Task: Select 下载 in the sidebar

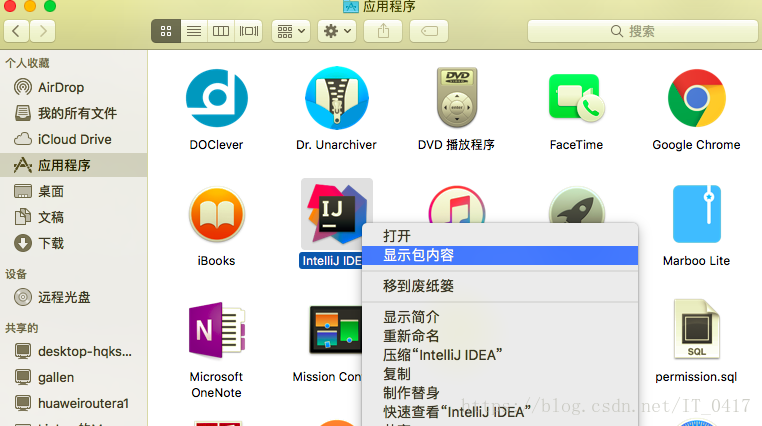Action: coord(73,243)
